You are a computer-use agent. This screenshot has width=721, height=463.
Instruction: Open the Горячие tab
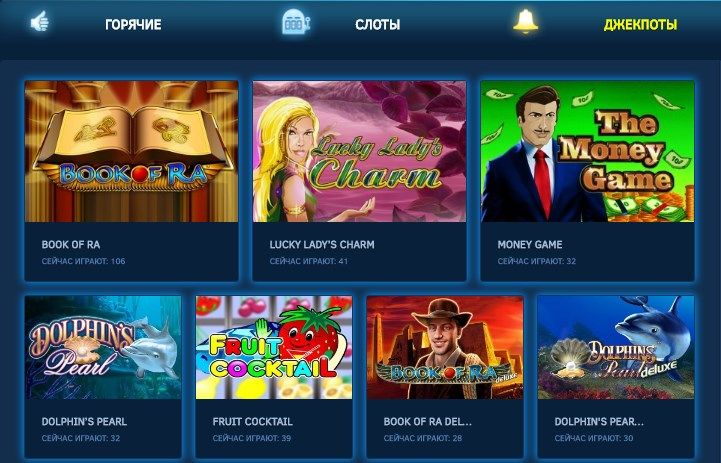(133, 24)
